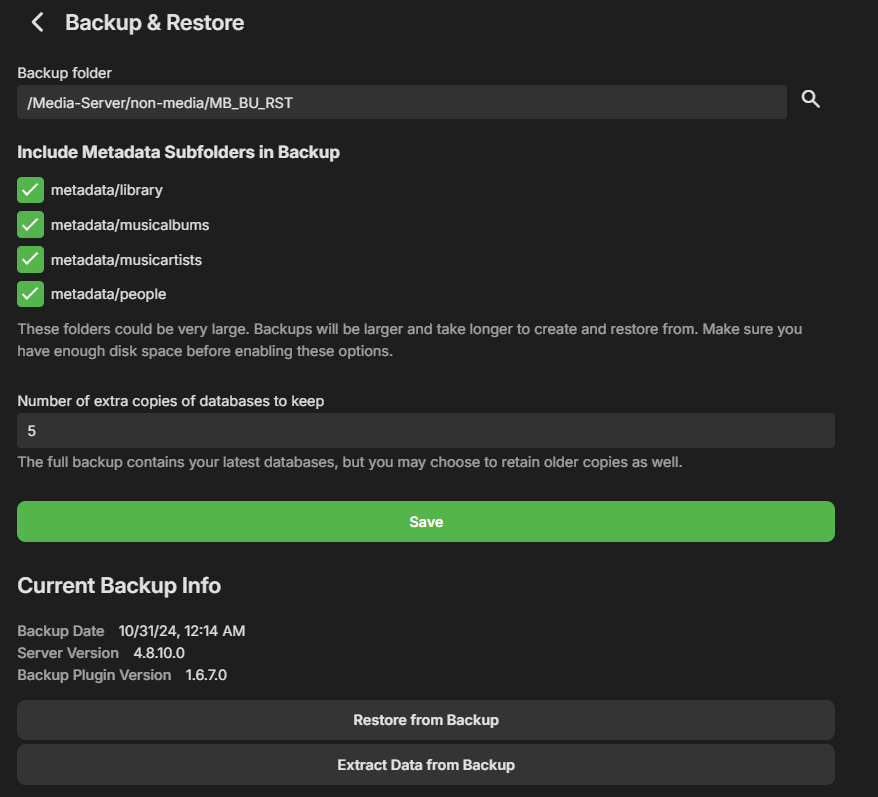Click the 'metadata/people' label text
The image size is (878, 797).
point(108,294)
